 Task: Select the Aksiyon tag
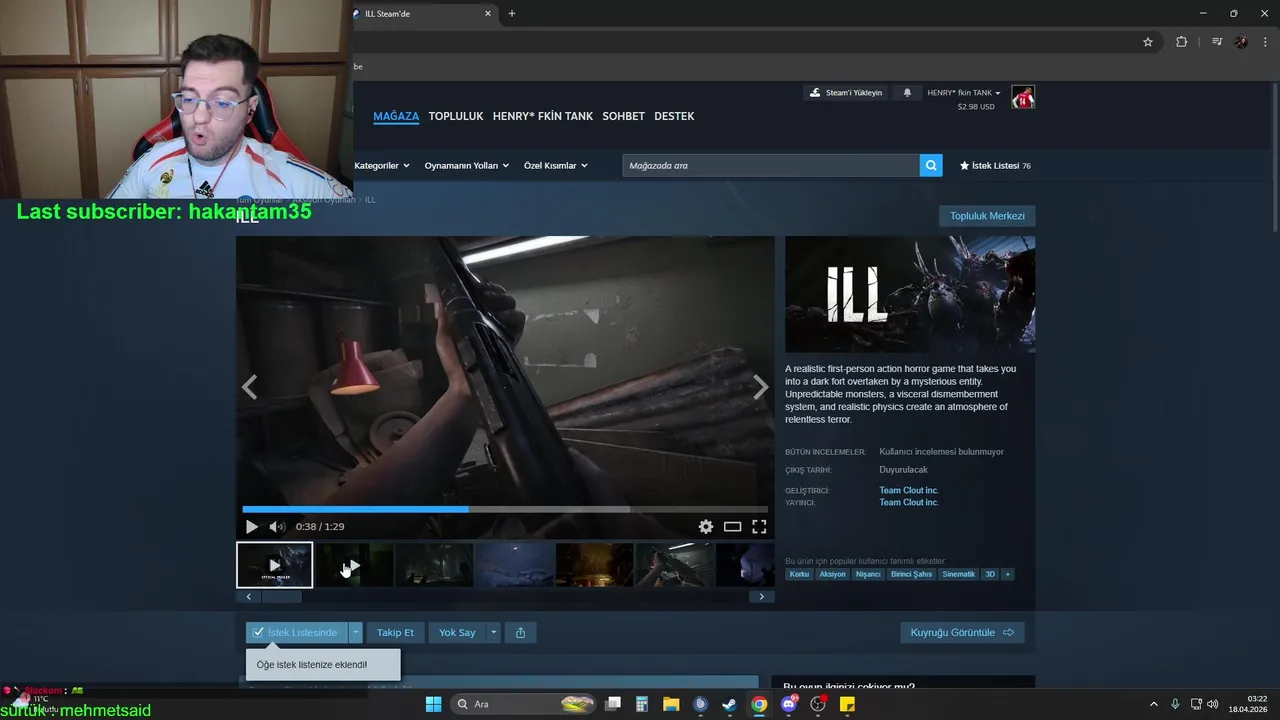click(x=832, y=574)
